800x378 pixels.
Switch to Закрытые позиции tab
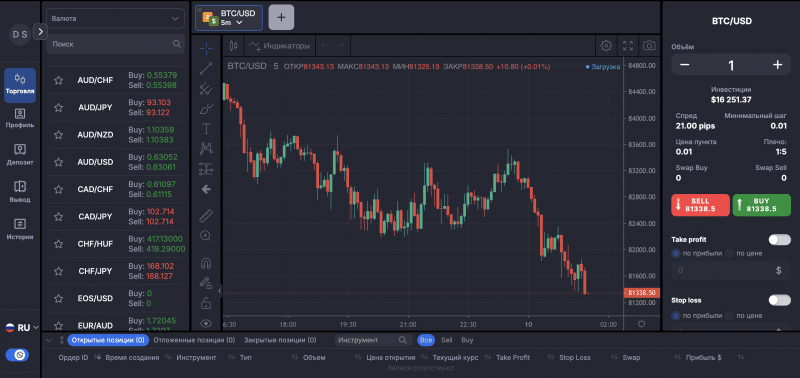[280, 340]
